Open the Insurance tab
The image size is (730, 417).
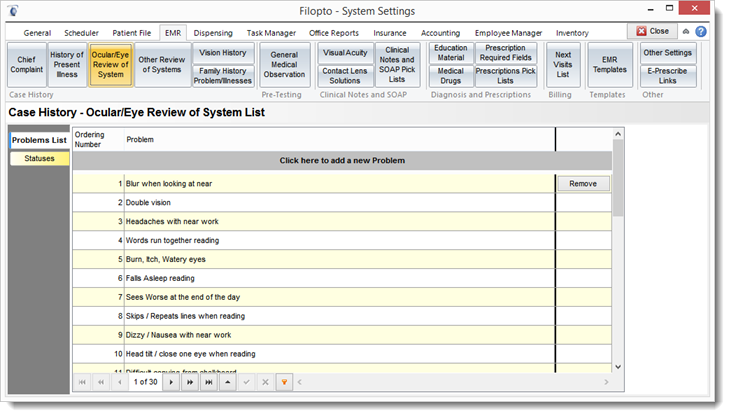click(x=390, y=33)
